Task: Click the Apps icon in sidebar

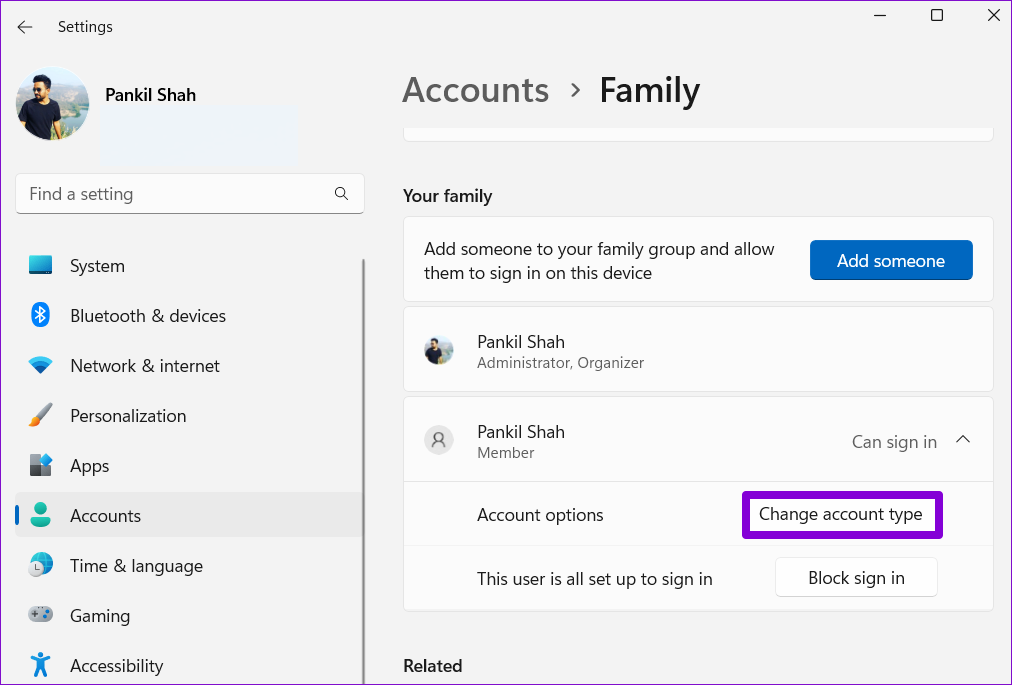Action: (x=40, y=466)
